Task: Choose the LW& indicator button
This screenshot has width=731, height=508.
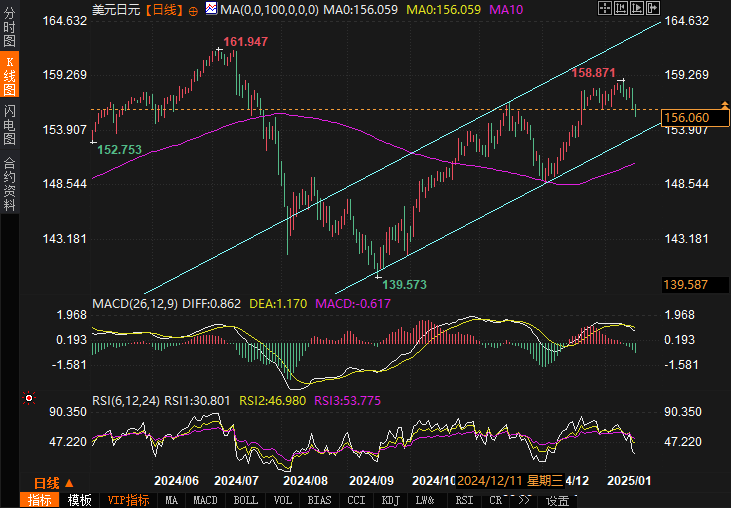Action: 425,500
